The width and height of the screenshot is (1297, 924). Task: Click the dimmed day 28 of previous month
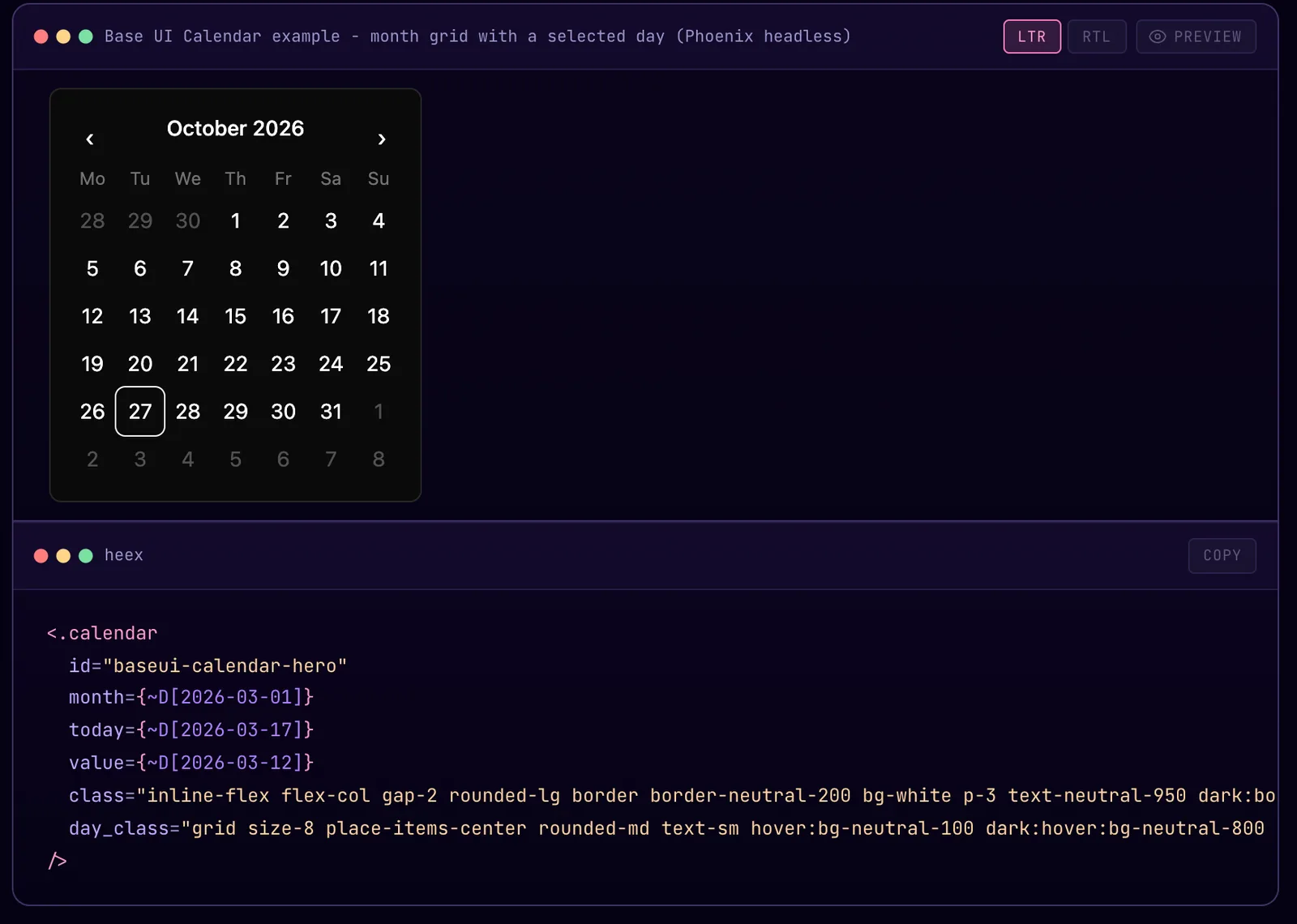(92, 221)
